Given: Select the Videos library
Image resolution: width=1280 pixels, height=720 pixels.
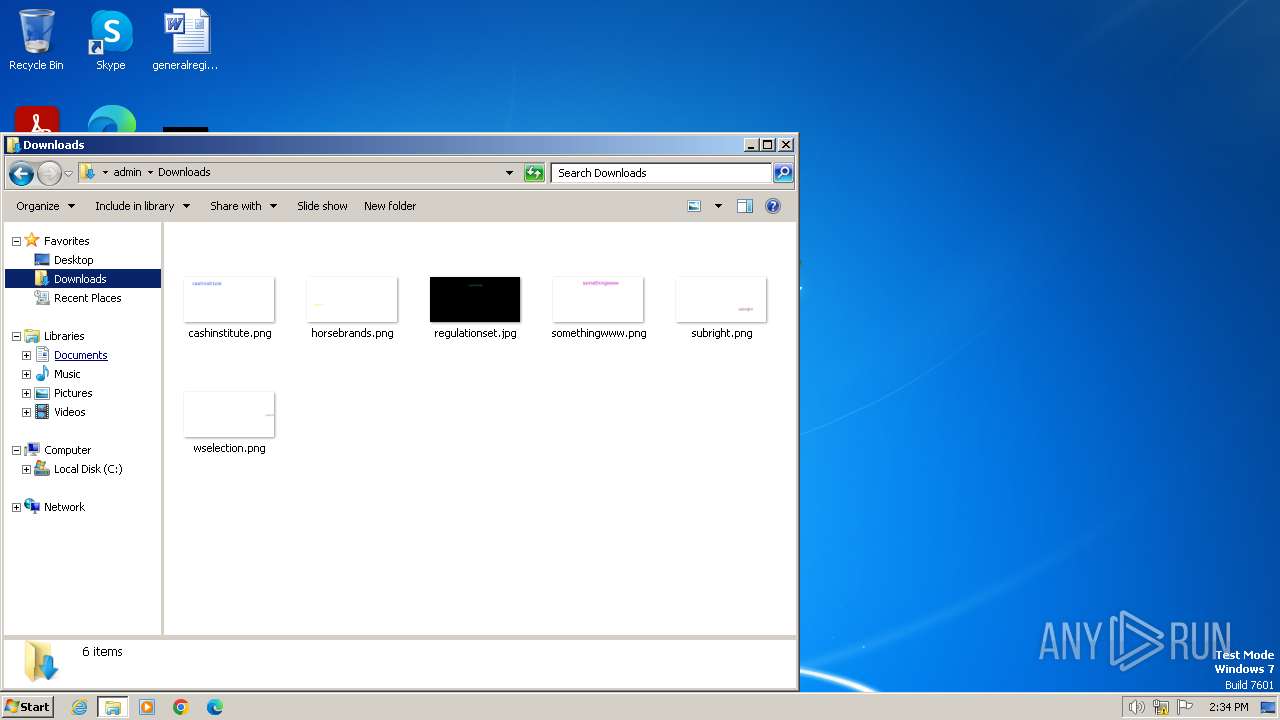Looking at the screenshot, I should point(69,412).
